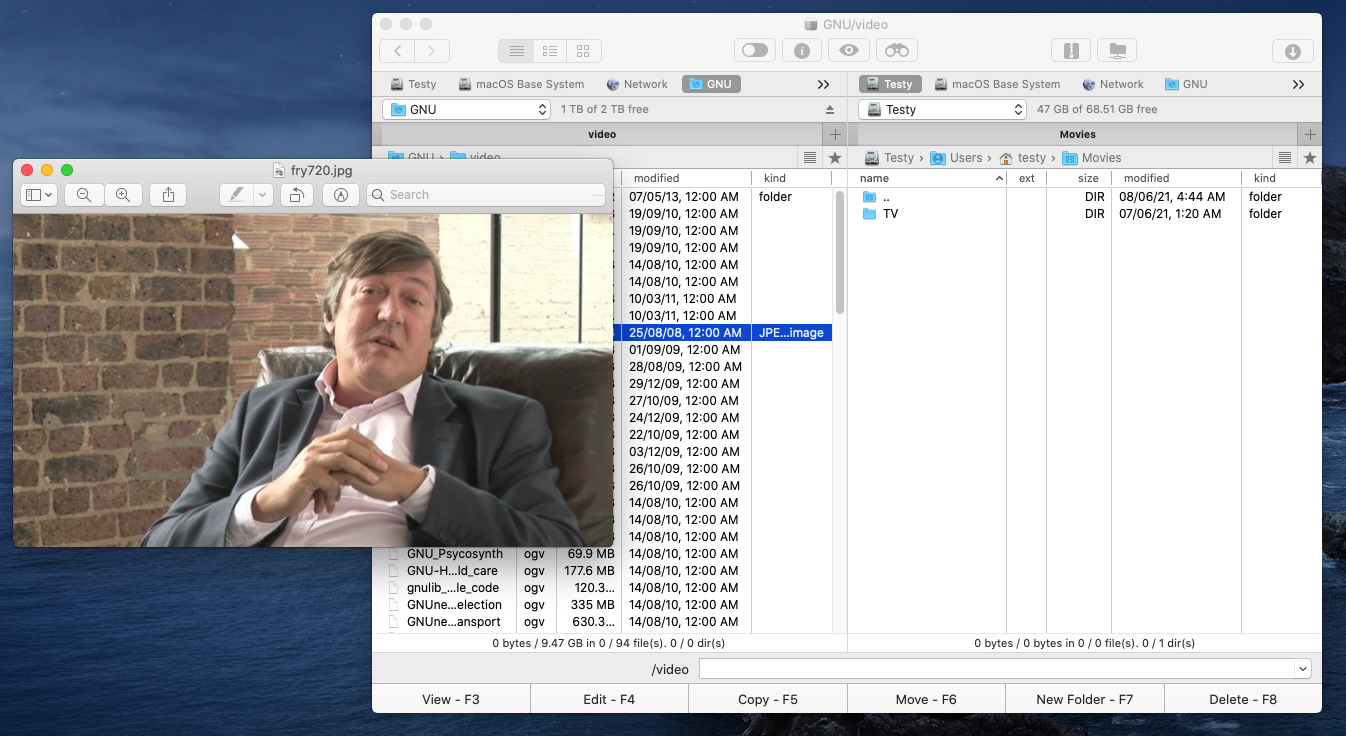Open the downloads queue icon
The width and height of the screenshot is (1346, 736).
[1293, 51]
